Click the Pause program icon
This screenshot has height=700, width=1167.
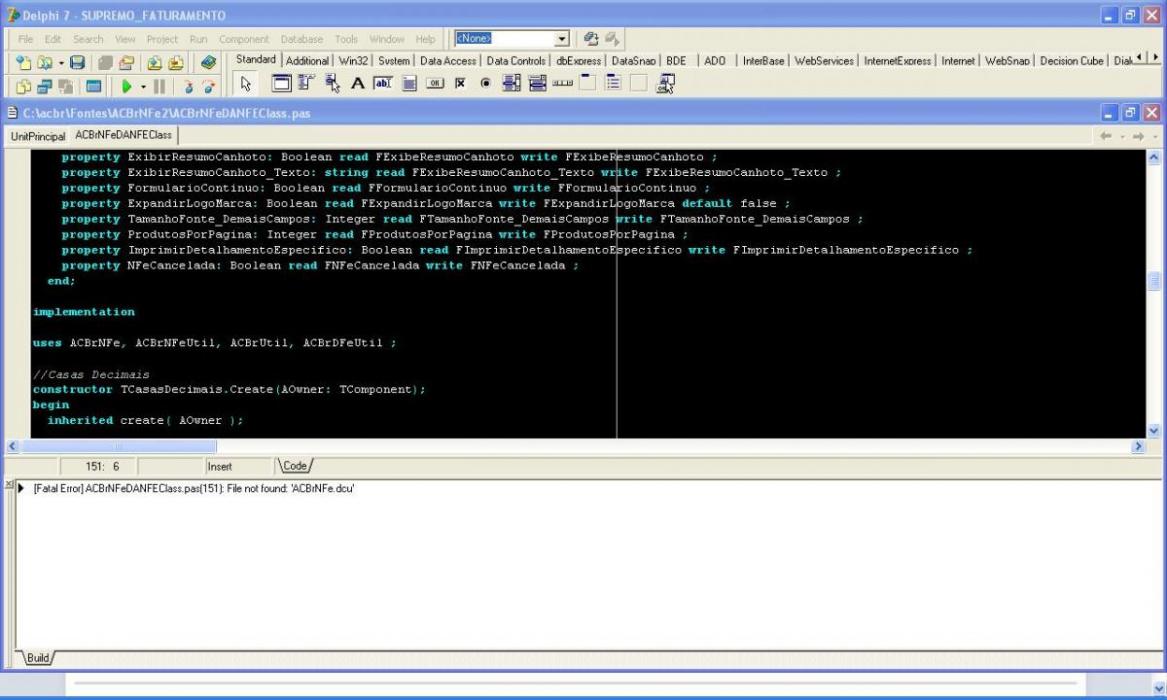(x=159, y=87)
